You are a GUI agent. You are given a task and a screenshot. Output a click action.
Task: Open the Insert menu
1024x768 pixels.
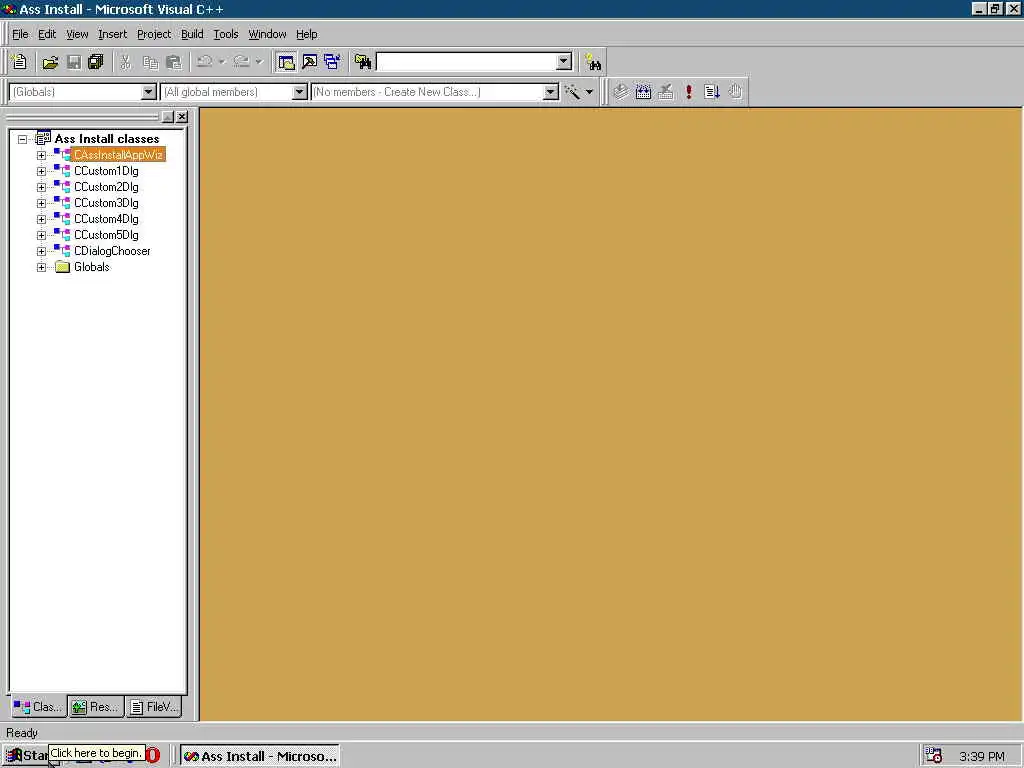[112, 34]
